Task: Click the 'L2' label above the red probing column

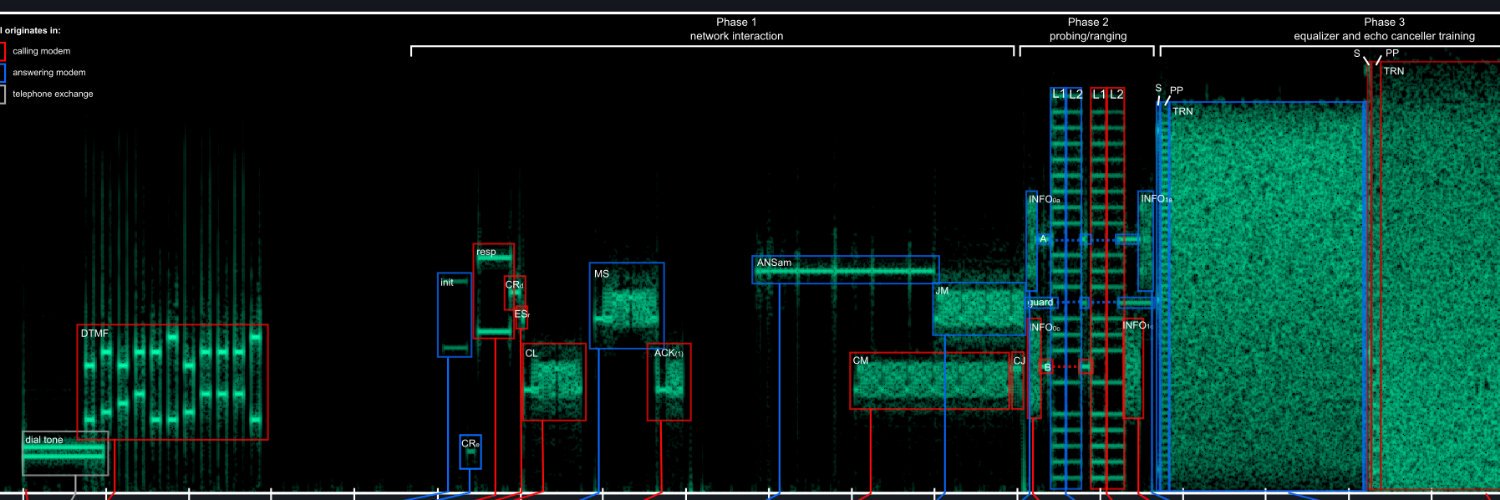Action: (1116, 94)
